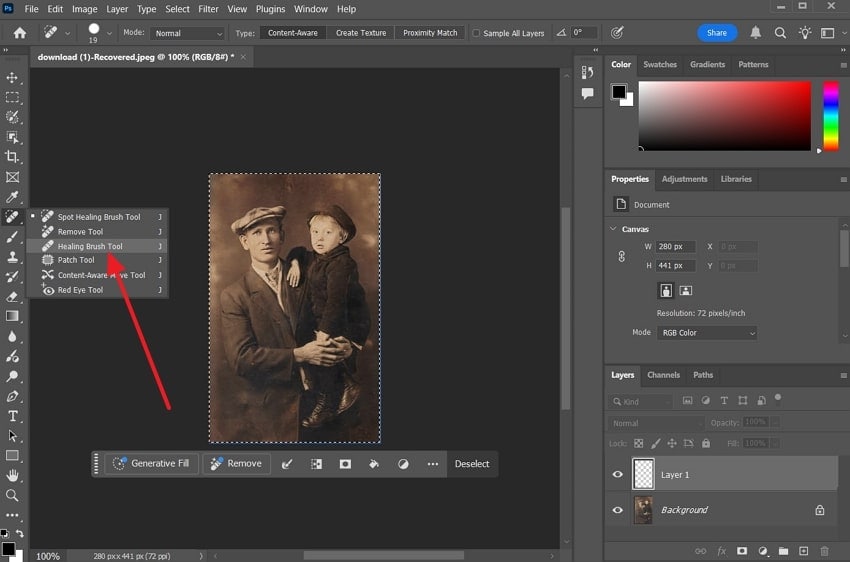Click the blue Share button
Screen dimensions: 850x562
click(x=716, y=33)
